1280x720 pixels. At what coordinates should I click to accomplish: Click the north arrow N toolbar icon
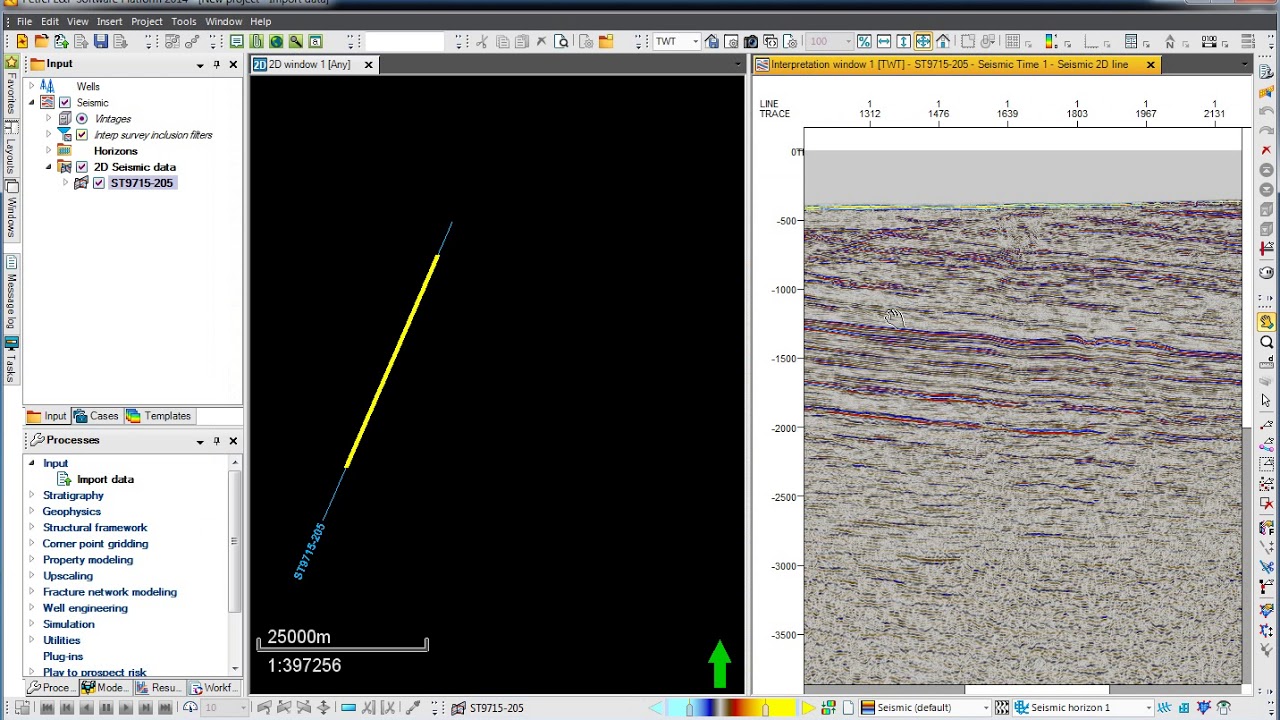1170,41
